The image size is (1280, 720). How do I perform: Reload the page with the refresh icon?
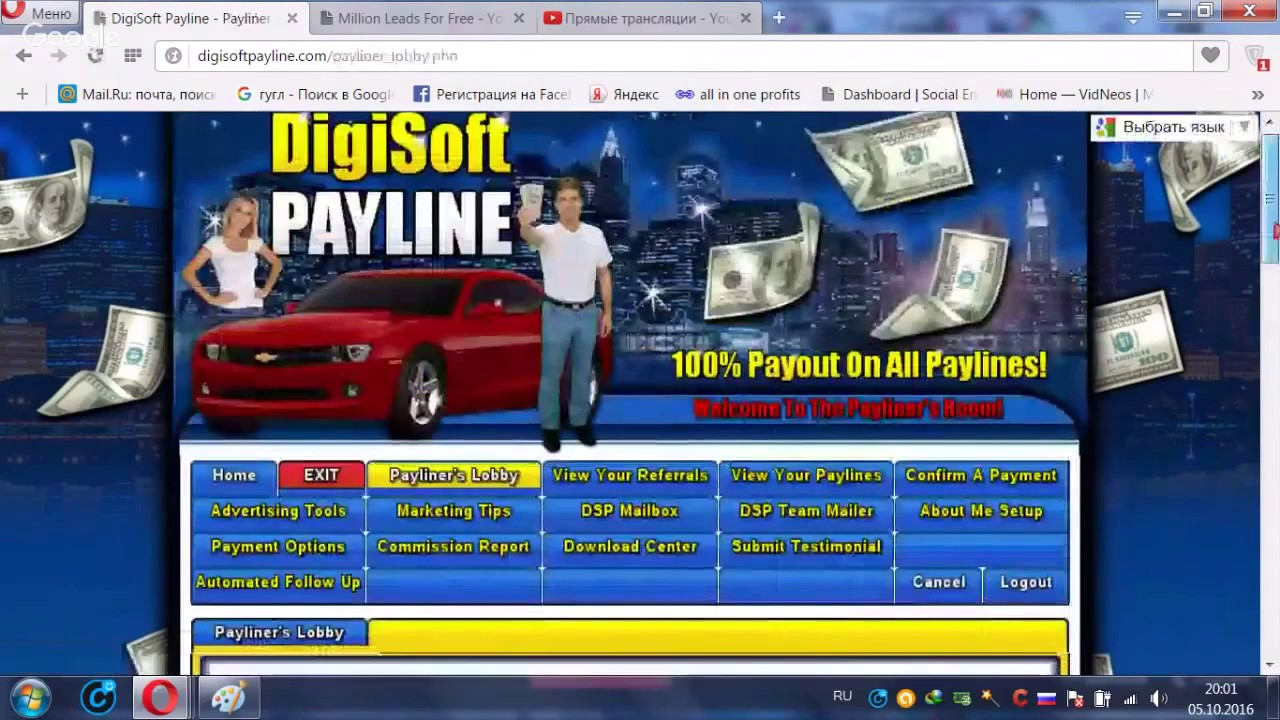pyautogui.click(x=95, y=56)
